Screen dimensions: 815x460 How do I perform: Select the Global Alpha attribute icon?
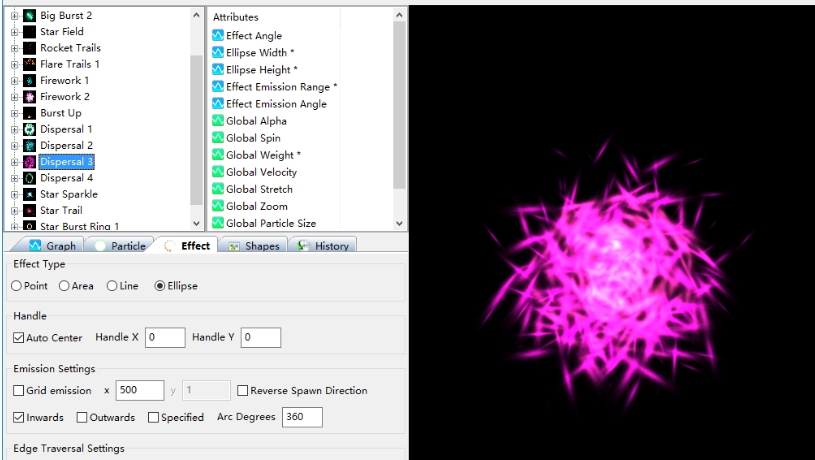[x=218, y=121]
